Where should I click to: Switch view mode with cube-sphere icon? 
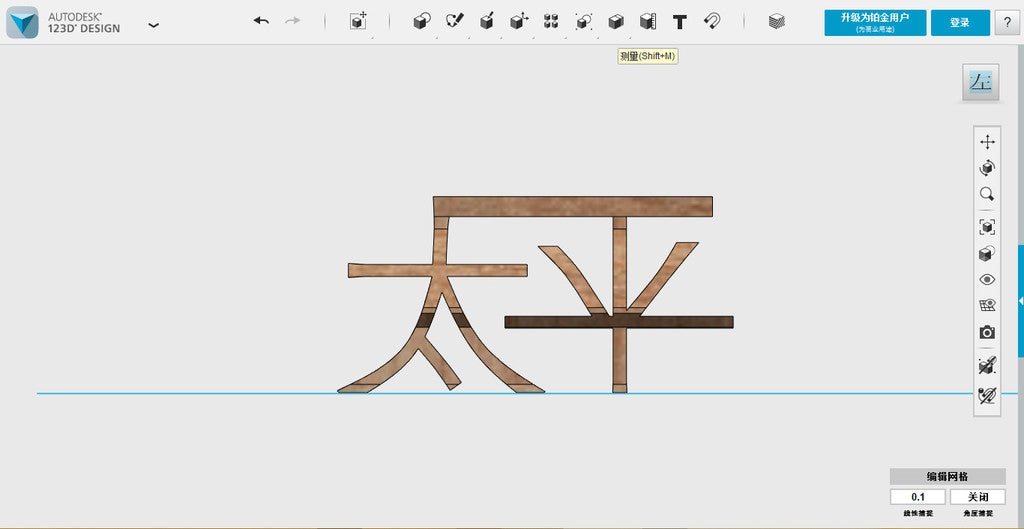click(x=987, y=253)
